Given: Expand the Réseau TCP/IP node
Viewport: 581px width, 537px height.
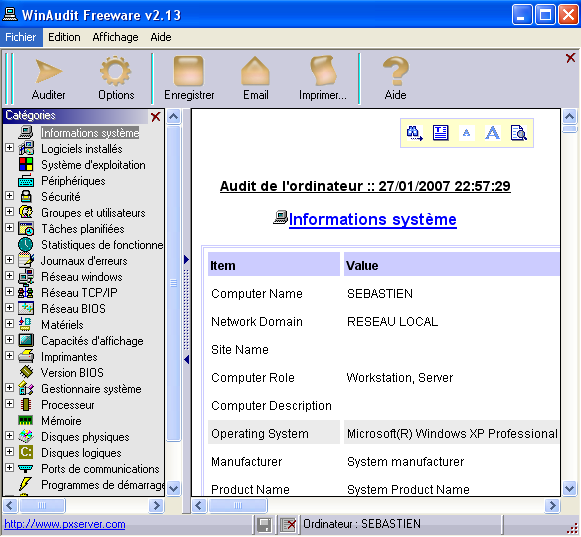Looking at the screenshot, I should coord(10,292).
